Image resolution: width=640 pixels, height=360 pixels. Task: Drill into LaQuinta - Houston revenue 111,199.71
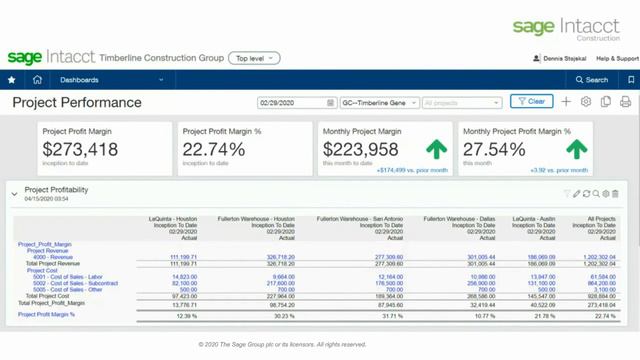[183, 257]
